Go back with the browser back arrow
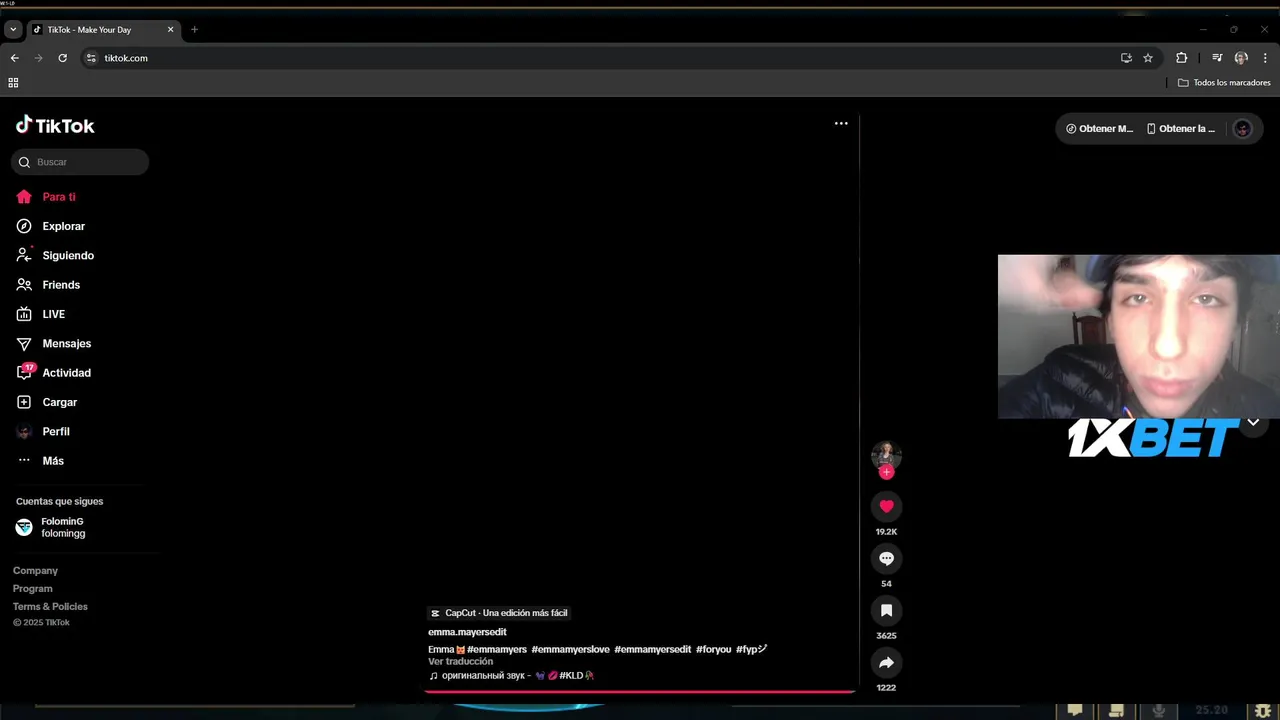Viewport: 1280px width, 720px height. (14, 58)
